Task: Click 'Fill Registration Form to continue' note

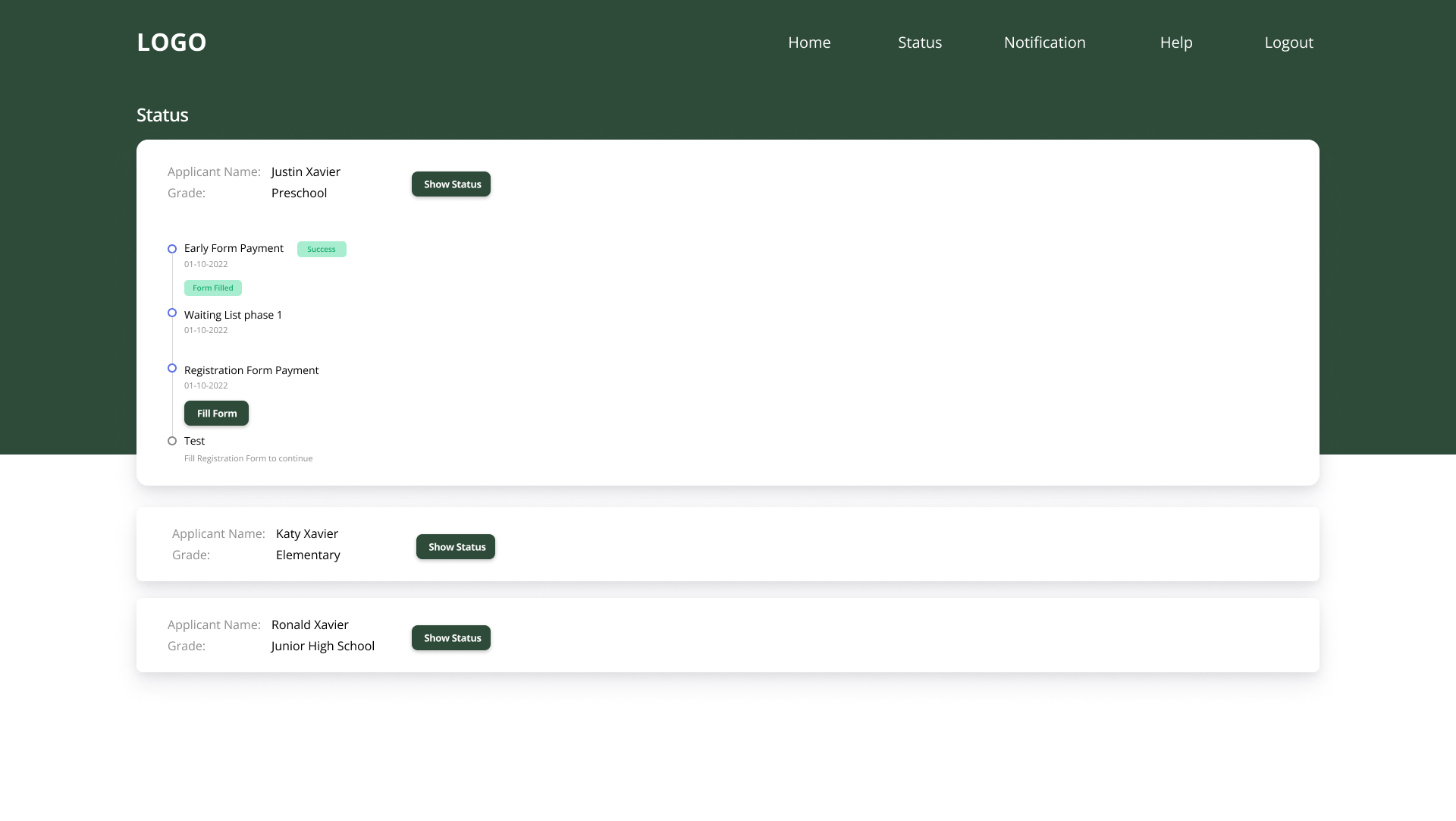Action: coord(248,458)
